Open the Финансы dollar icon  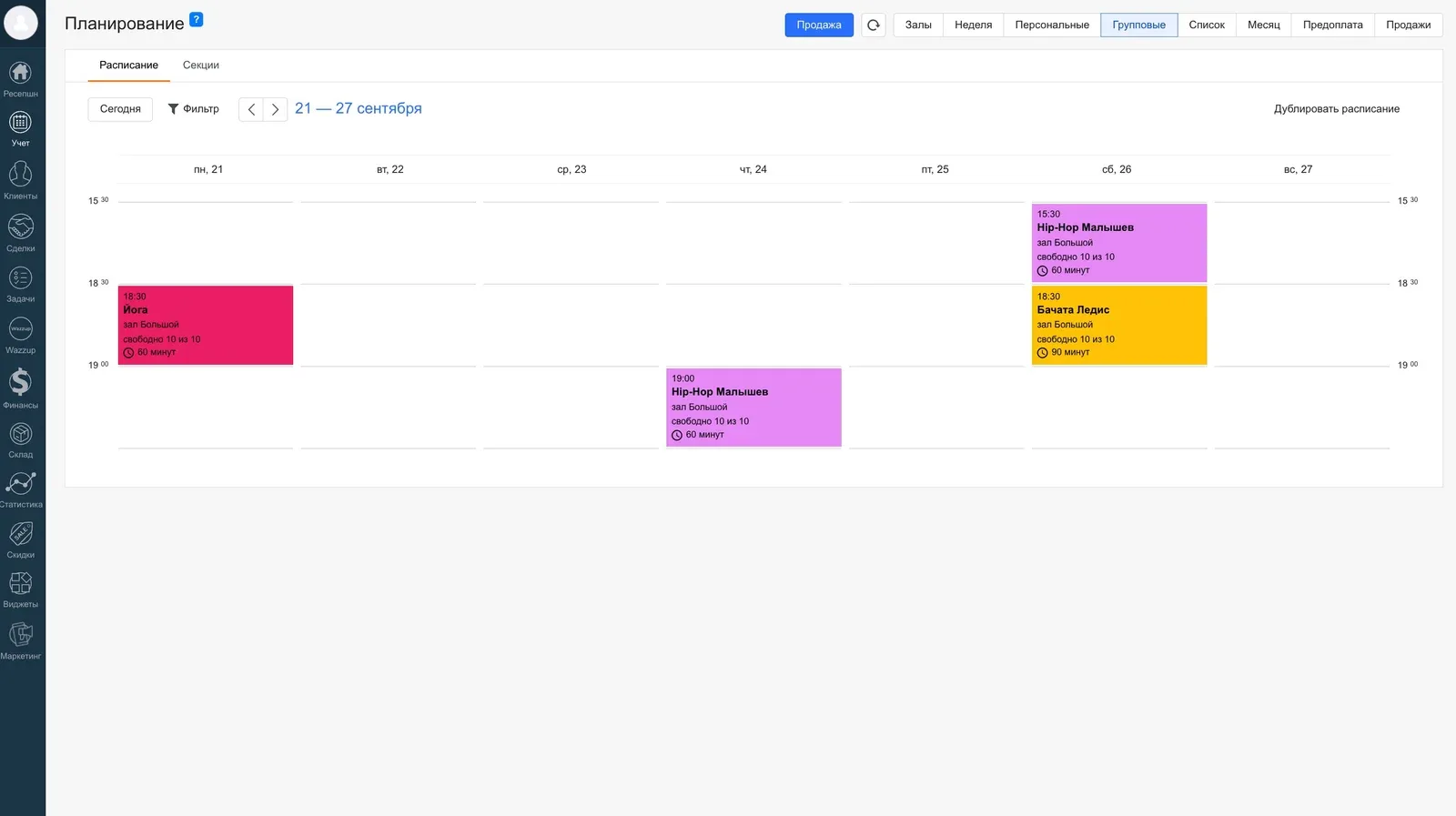pyautogui.click(x=21, y=382)
